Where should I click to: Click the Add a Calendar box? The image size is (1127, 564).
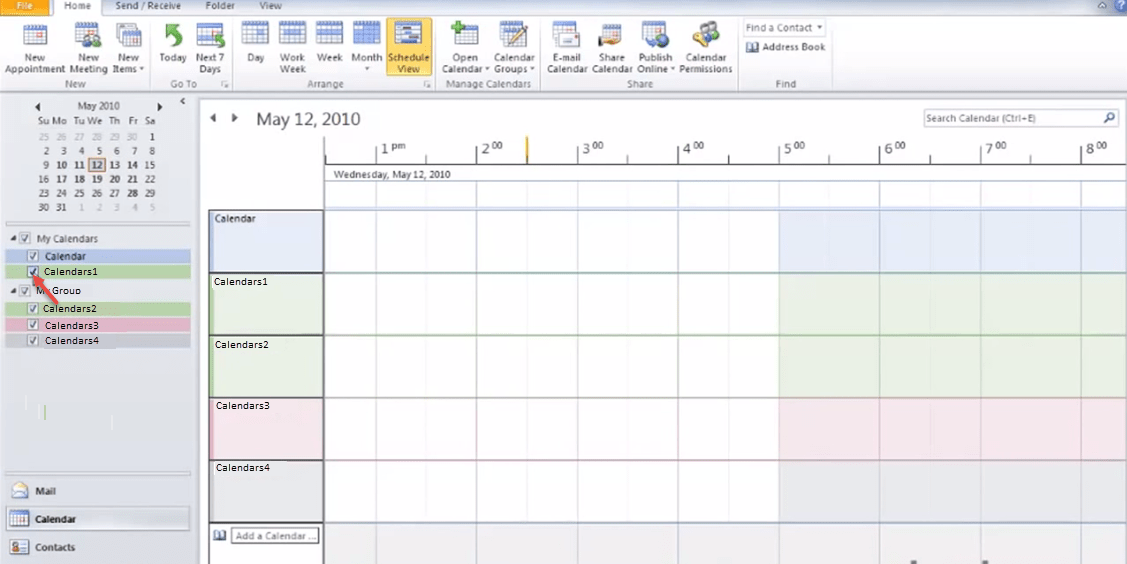click(275, 535)
